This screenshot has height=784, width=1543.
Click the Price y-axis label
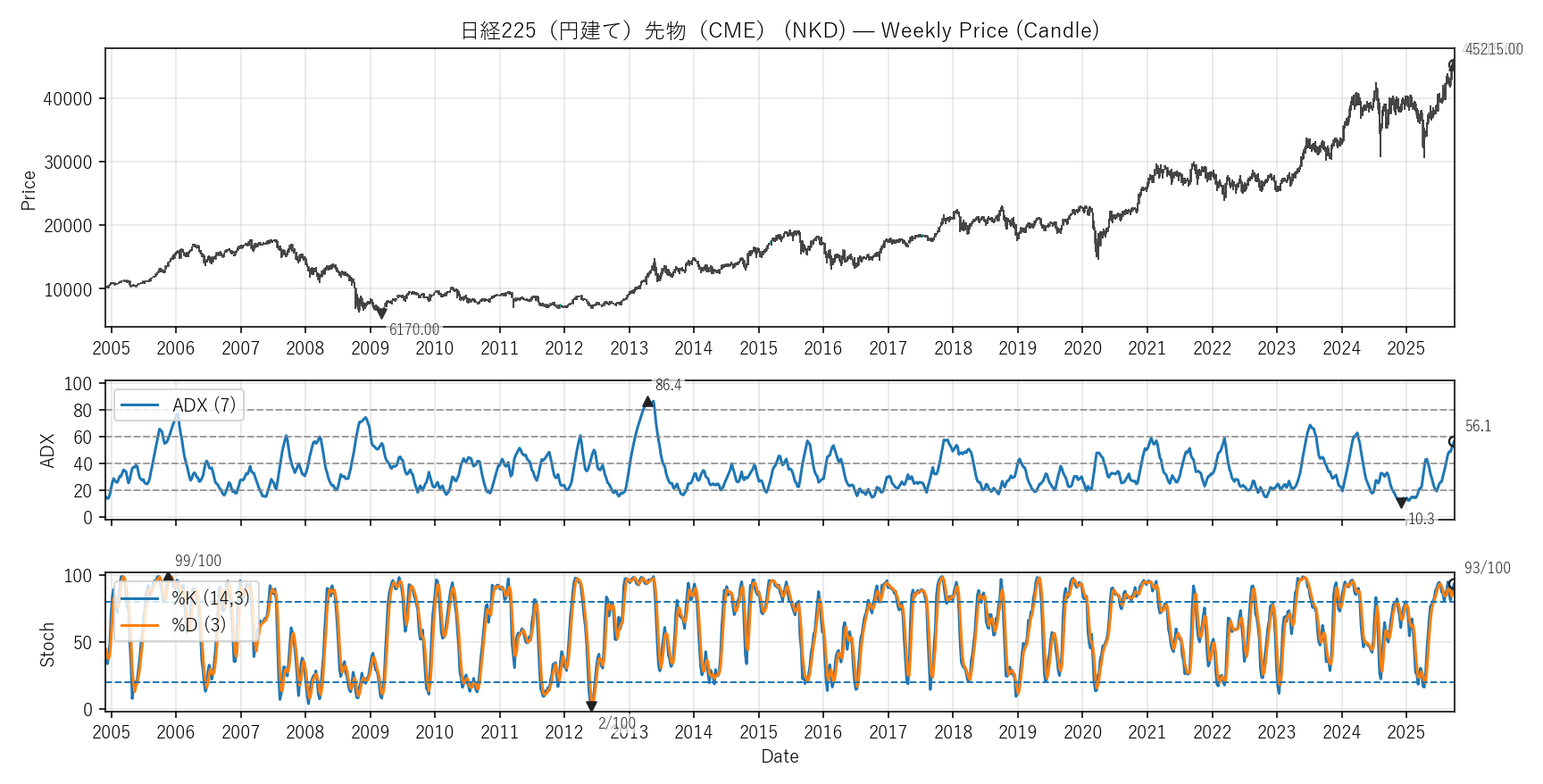click(29, 190)
